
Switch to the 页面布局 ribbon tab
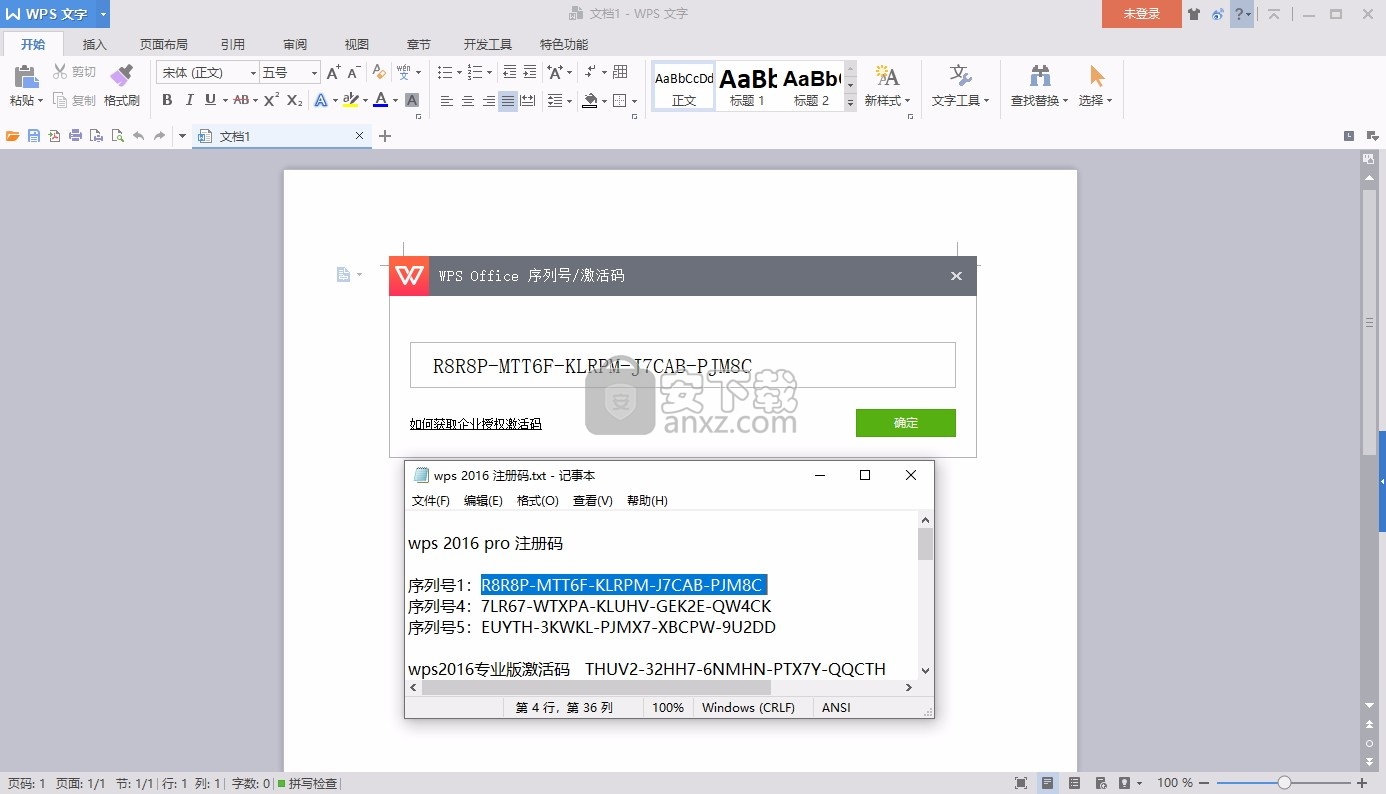click(164, 44)
